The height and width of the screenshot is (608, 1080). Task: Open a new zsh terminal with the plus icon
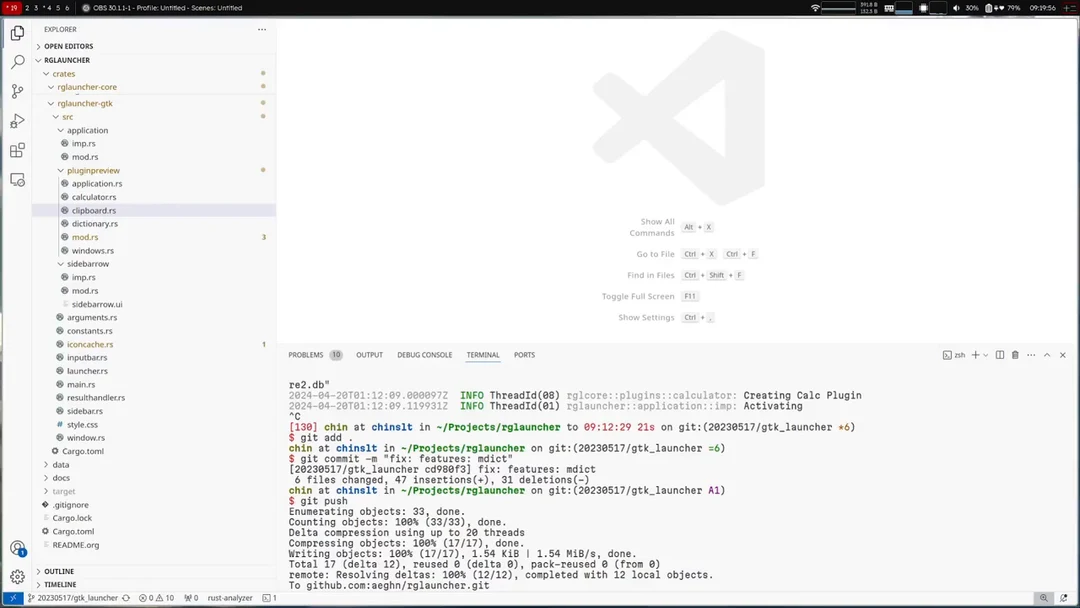[974, 355]
